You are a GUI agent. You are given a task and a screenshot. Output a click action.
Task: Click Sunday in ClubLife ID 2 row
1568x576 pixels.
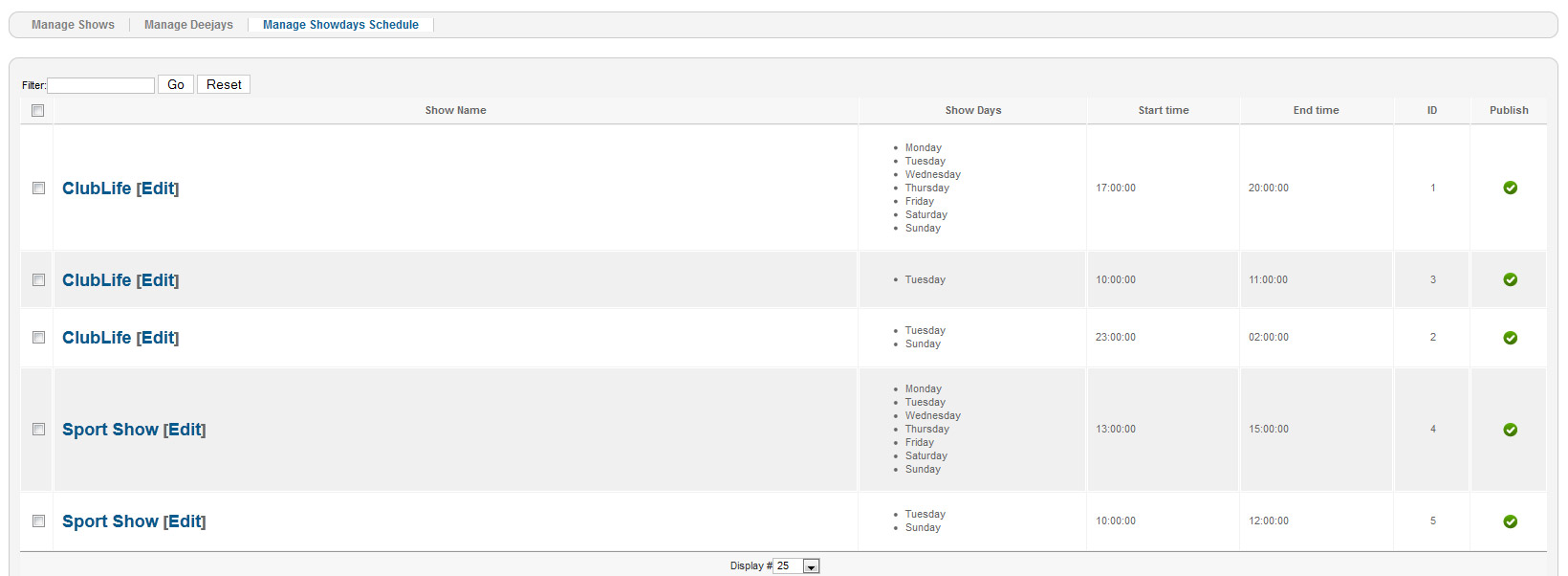point(923,344)
